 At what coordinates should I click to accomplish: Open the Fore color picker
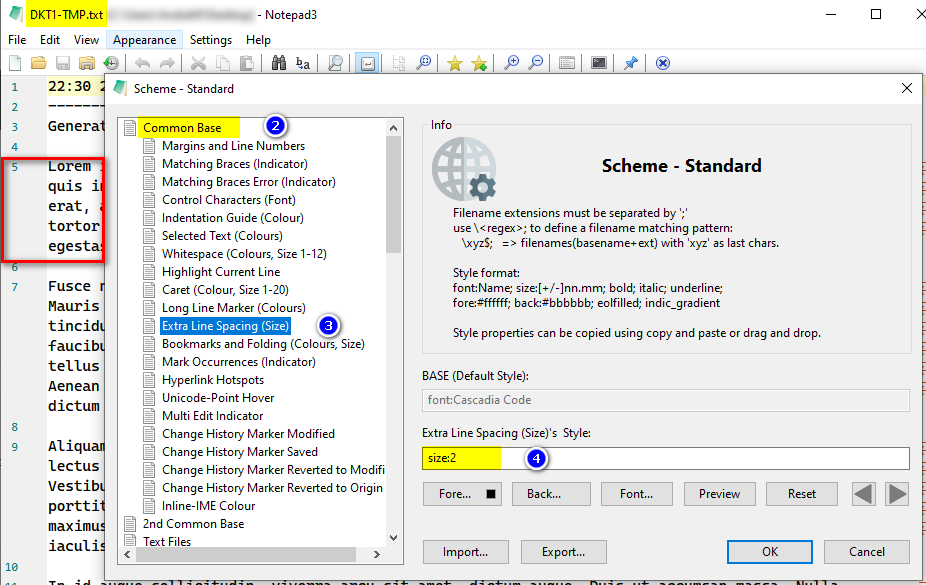(461, 493)
